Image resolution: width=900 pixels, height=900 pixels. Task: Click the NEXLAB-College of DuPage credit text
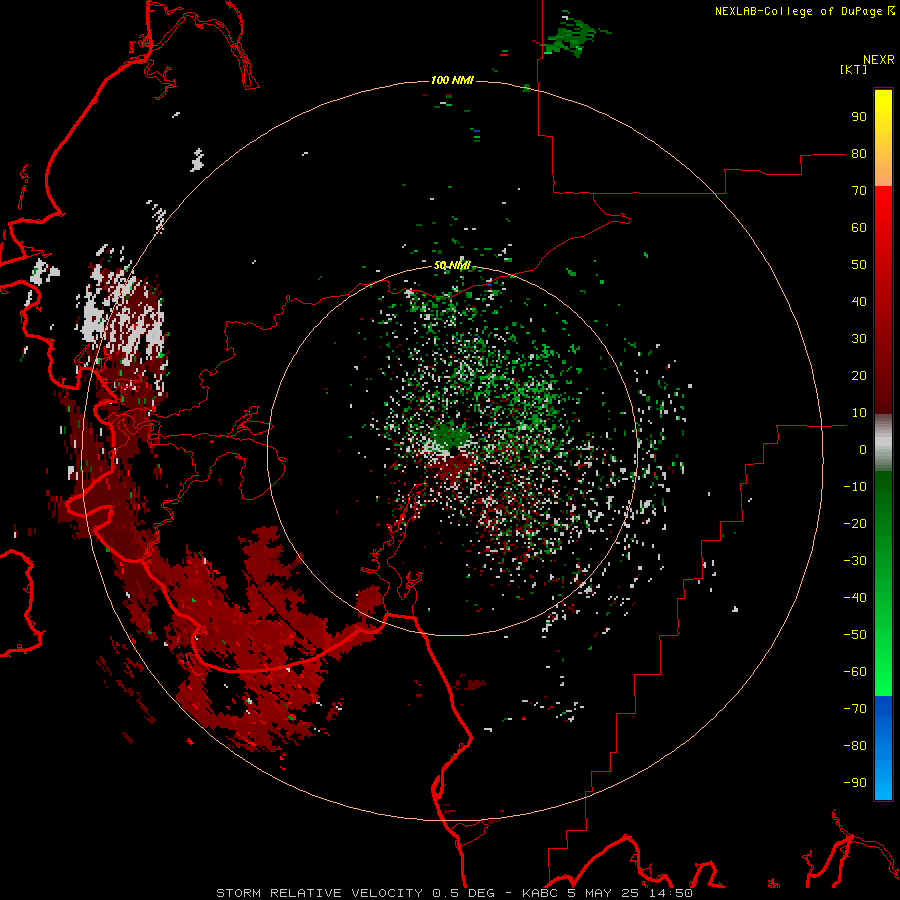click(x=805, y=11)
